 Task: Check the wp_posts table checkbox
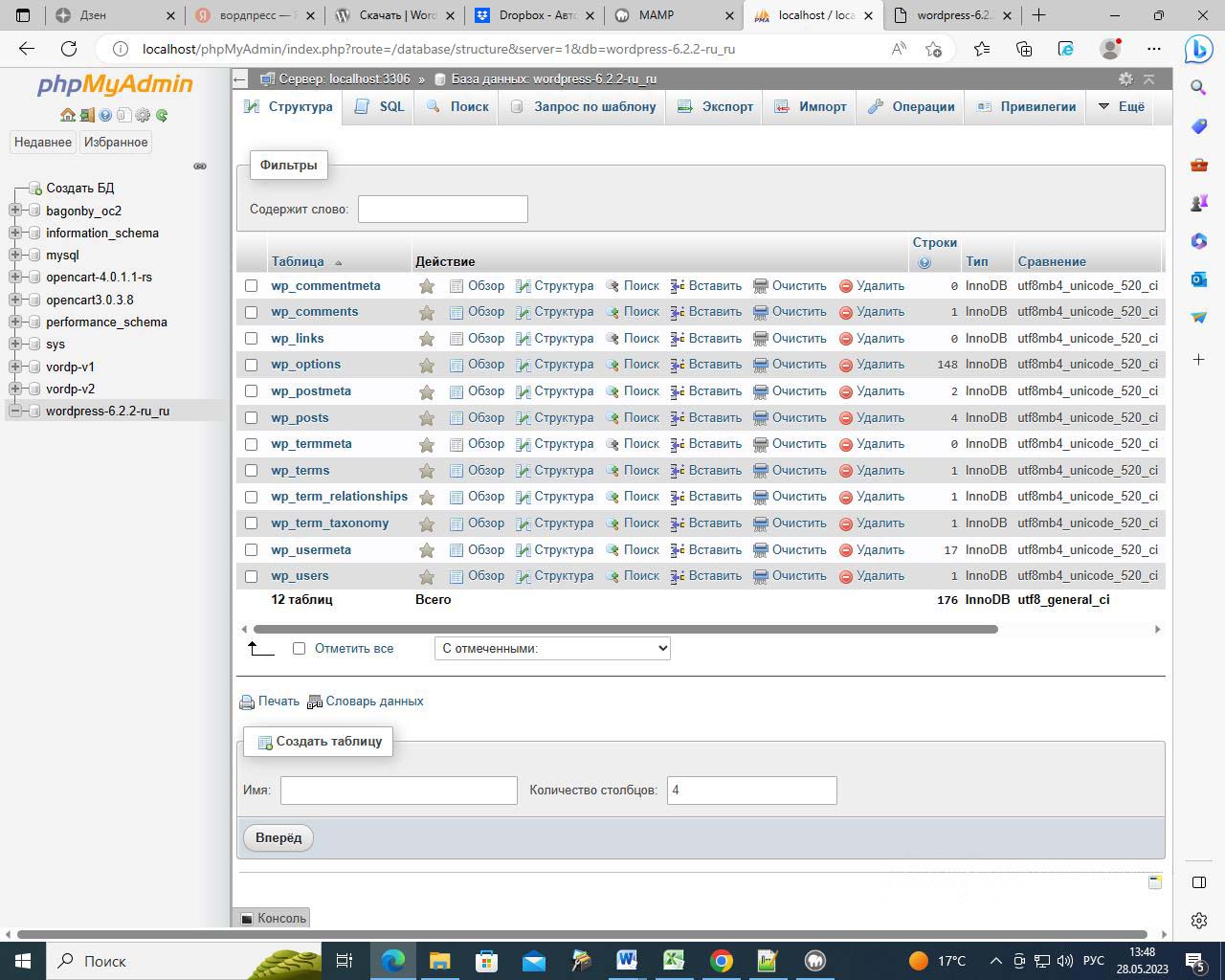click(x=251, y=418)
